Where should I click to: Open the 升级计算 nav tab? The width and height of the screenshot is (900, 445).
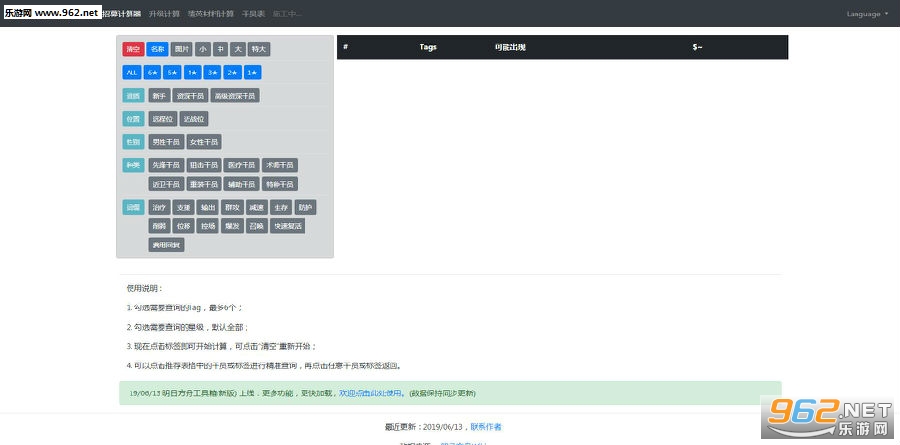(164, 13)
